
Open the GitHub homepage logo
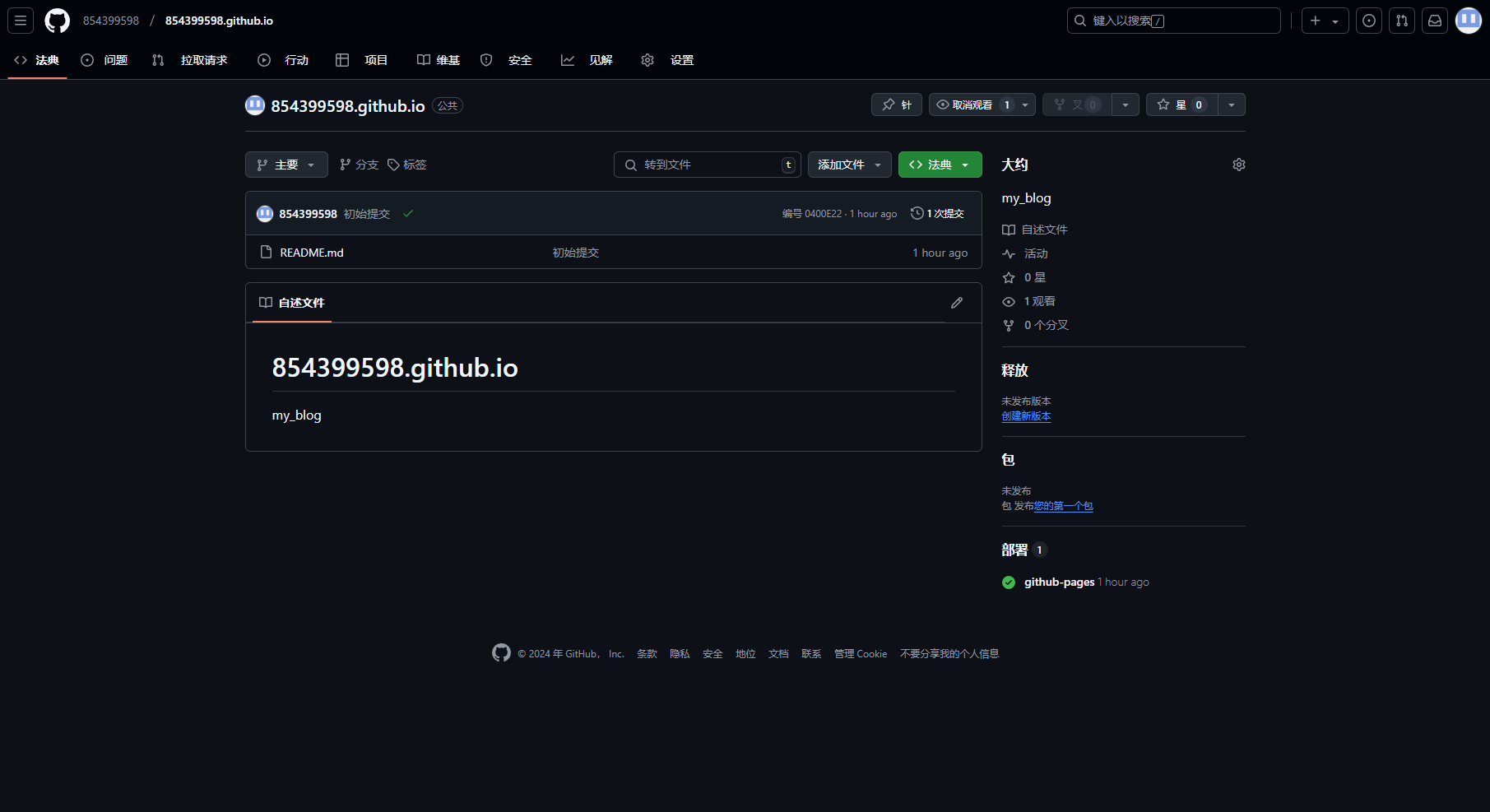tap(57, 21)
